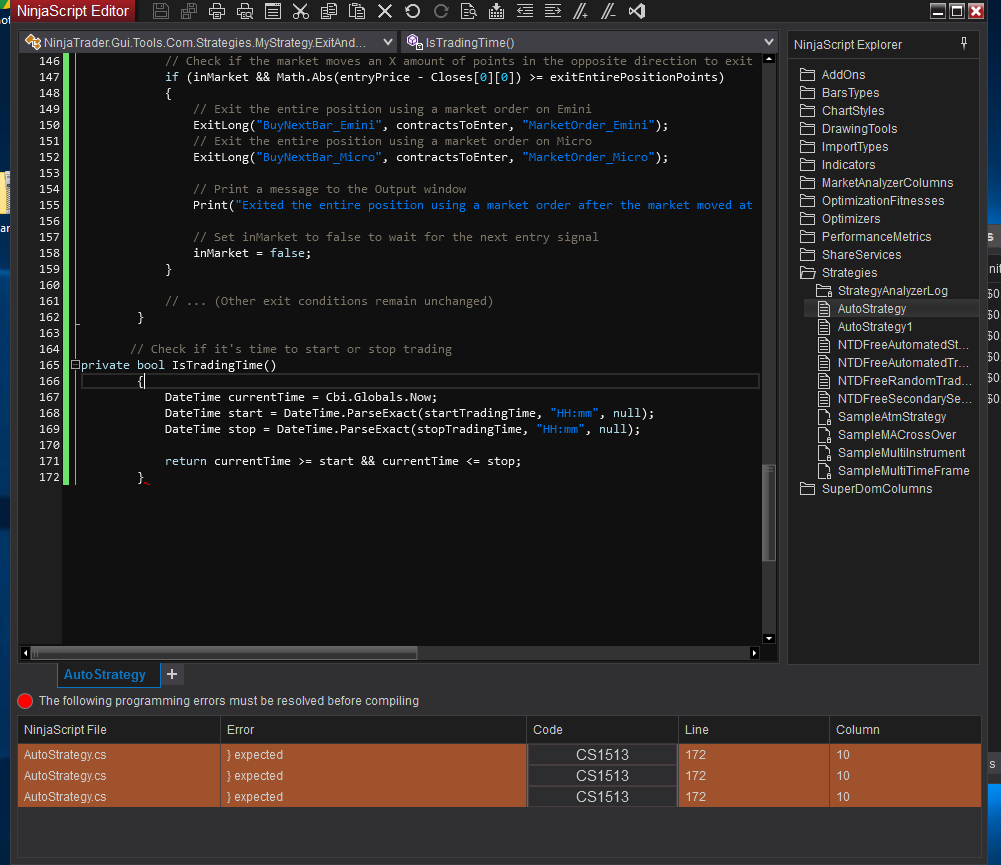1001x865 pixels.
Task: Click the Line column header
Action: click(697, 730)
